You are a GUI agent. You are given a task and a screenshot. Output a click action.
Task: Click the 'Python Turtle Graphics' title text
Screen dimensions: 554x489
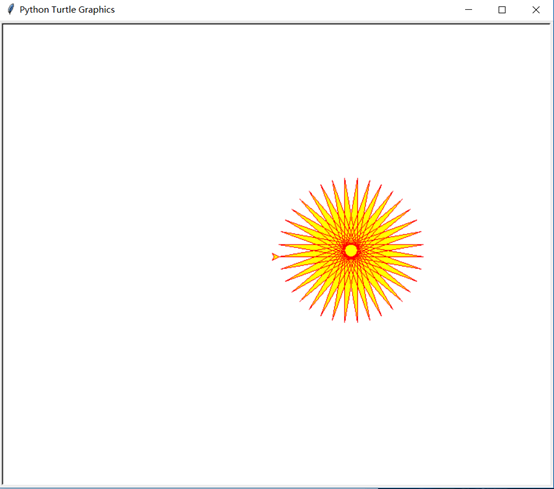pyautogui.click(x=67, y=10)
